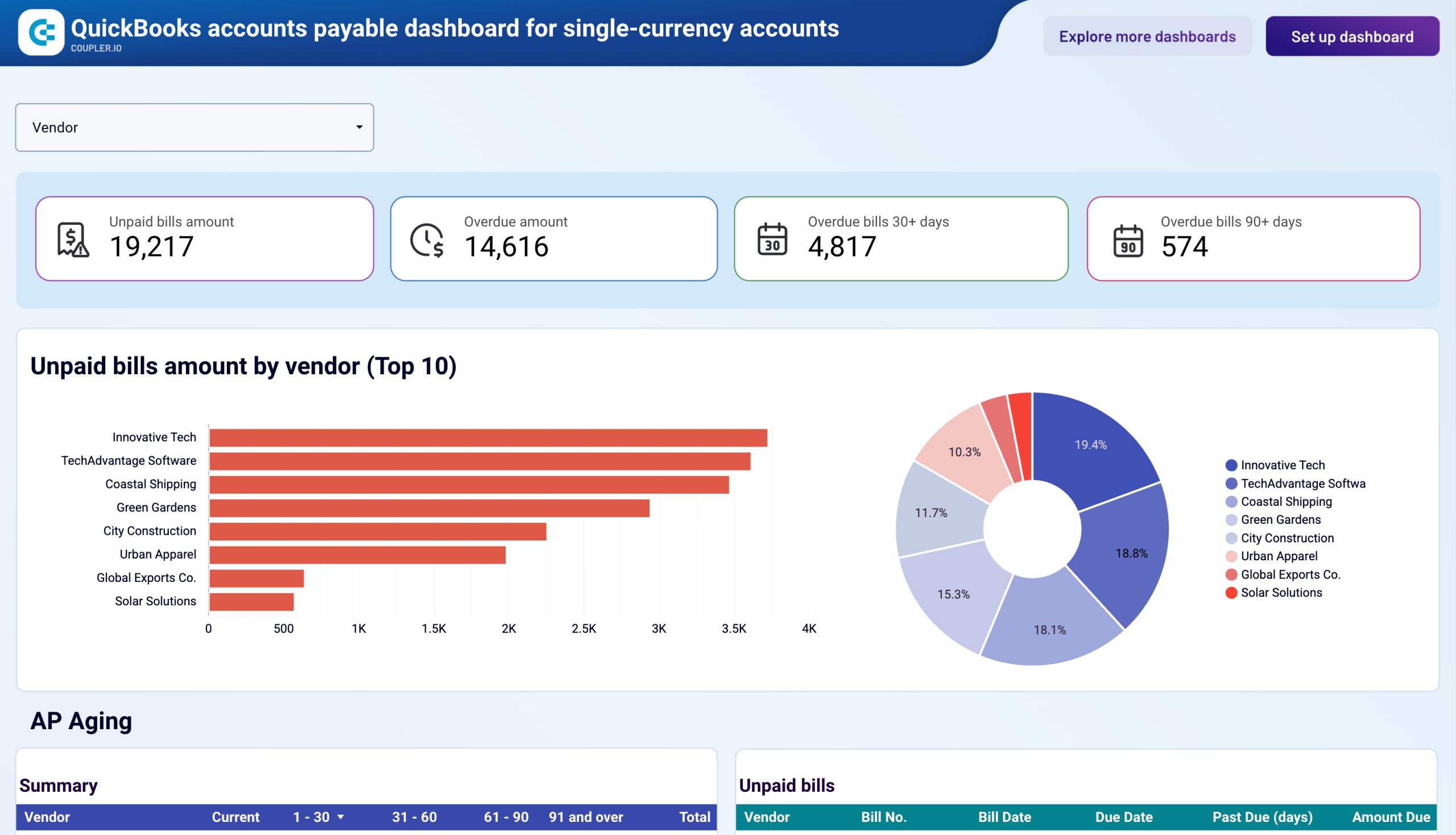This screenshot has height=835, width=1456.
Task: Click the Innovative Tech legend color dot
Action: point(1231,465)
